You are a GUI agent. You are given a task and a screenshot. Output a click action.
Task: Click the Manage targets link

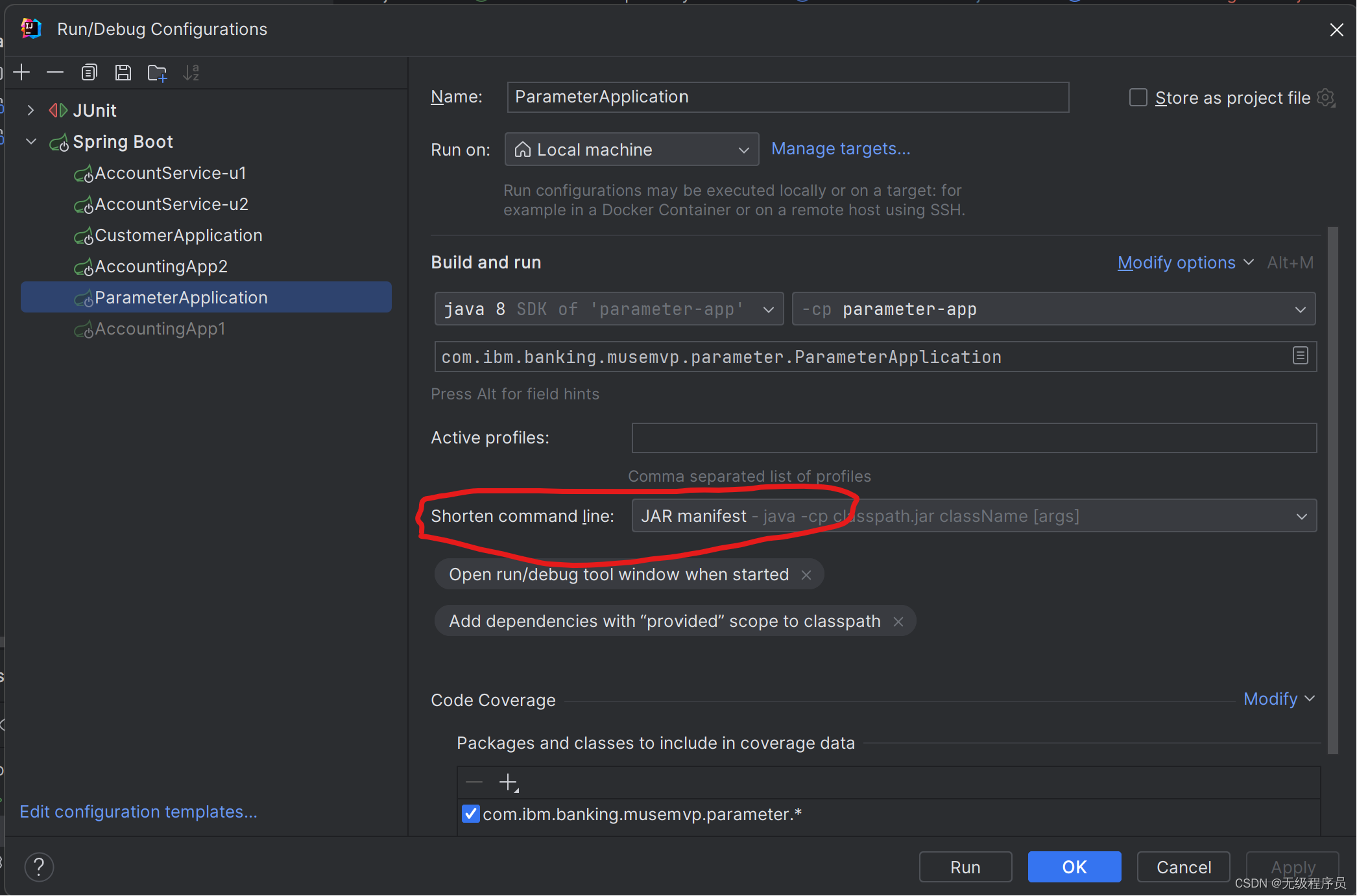841,149
